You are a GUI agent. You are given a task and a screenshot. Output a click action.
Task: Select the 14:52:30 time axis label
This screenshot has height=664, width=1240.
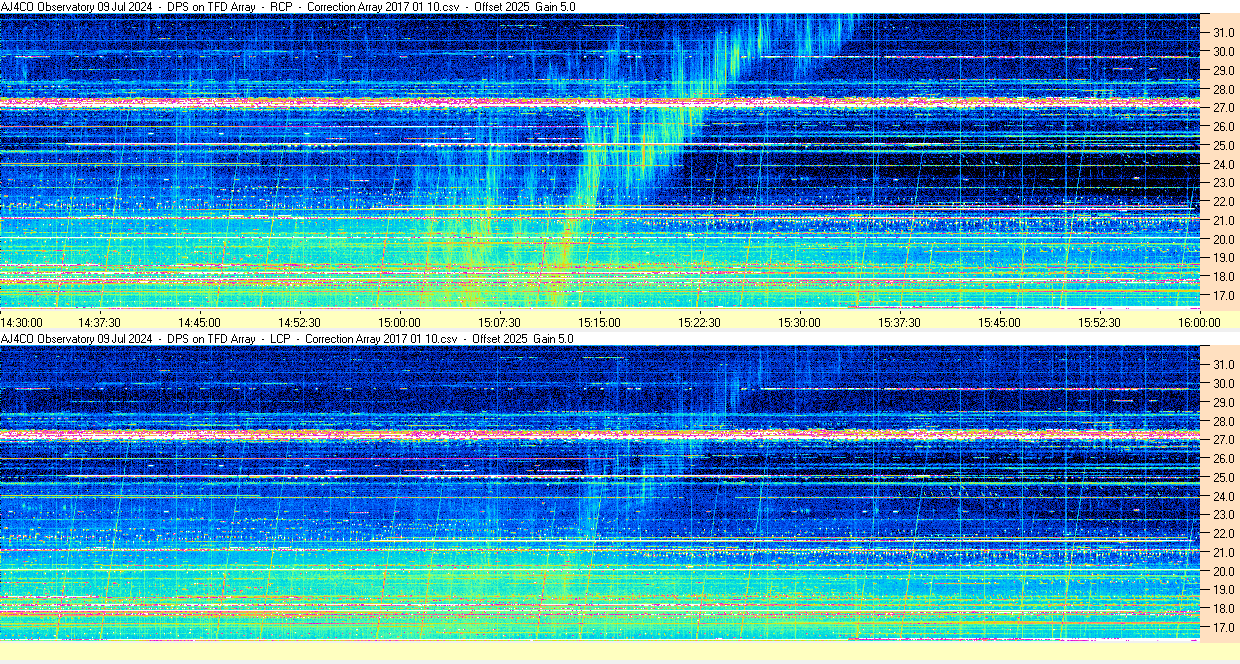pyautogui.click(x=299, y=322)
